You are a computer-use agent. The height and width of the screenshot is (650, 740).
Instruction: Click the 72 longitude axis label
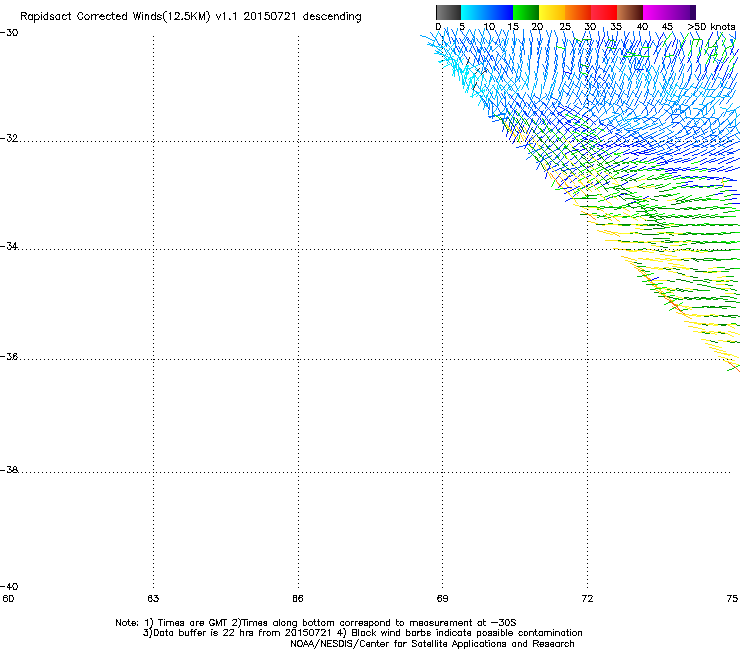pos(587,599)
